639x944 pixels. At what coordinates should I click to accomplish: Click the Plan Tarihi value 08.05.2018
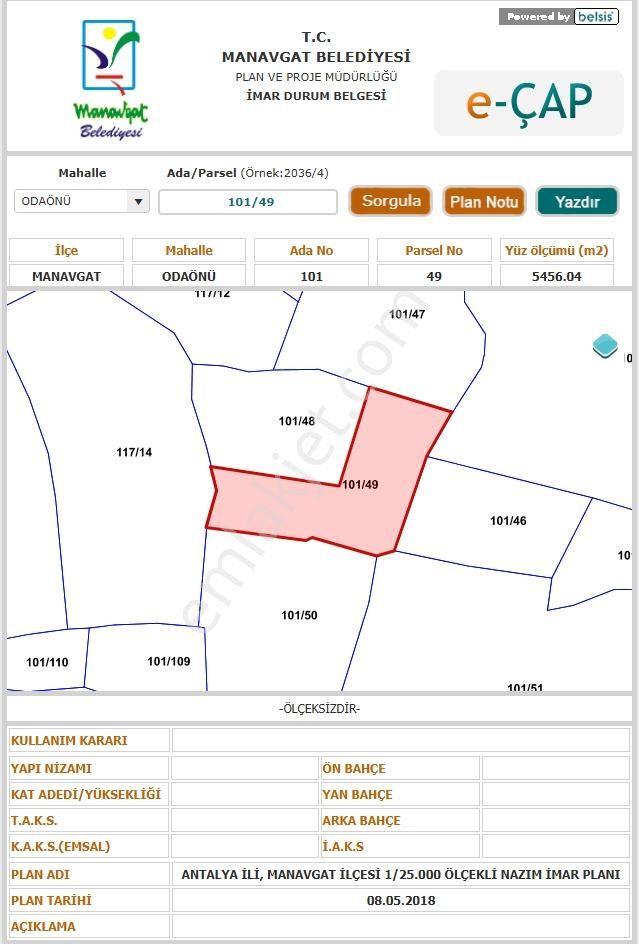coord(400,900)
